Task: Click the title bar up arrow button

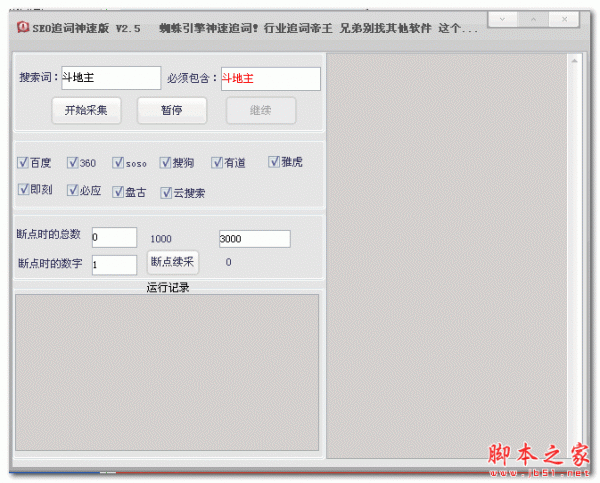Action: pos(533,19)
